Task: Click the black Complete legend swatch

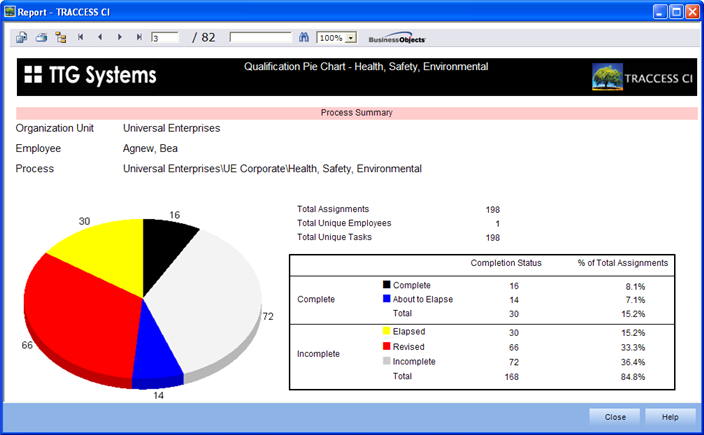Action: (387, 284)
